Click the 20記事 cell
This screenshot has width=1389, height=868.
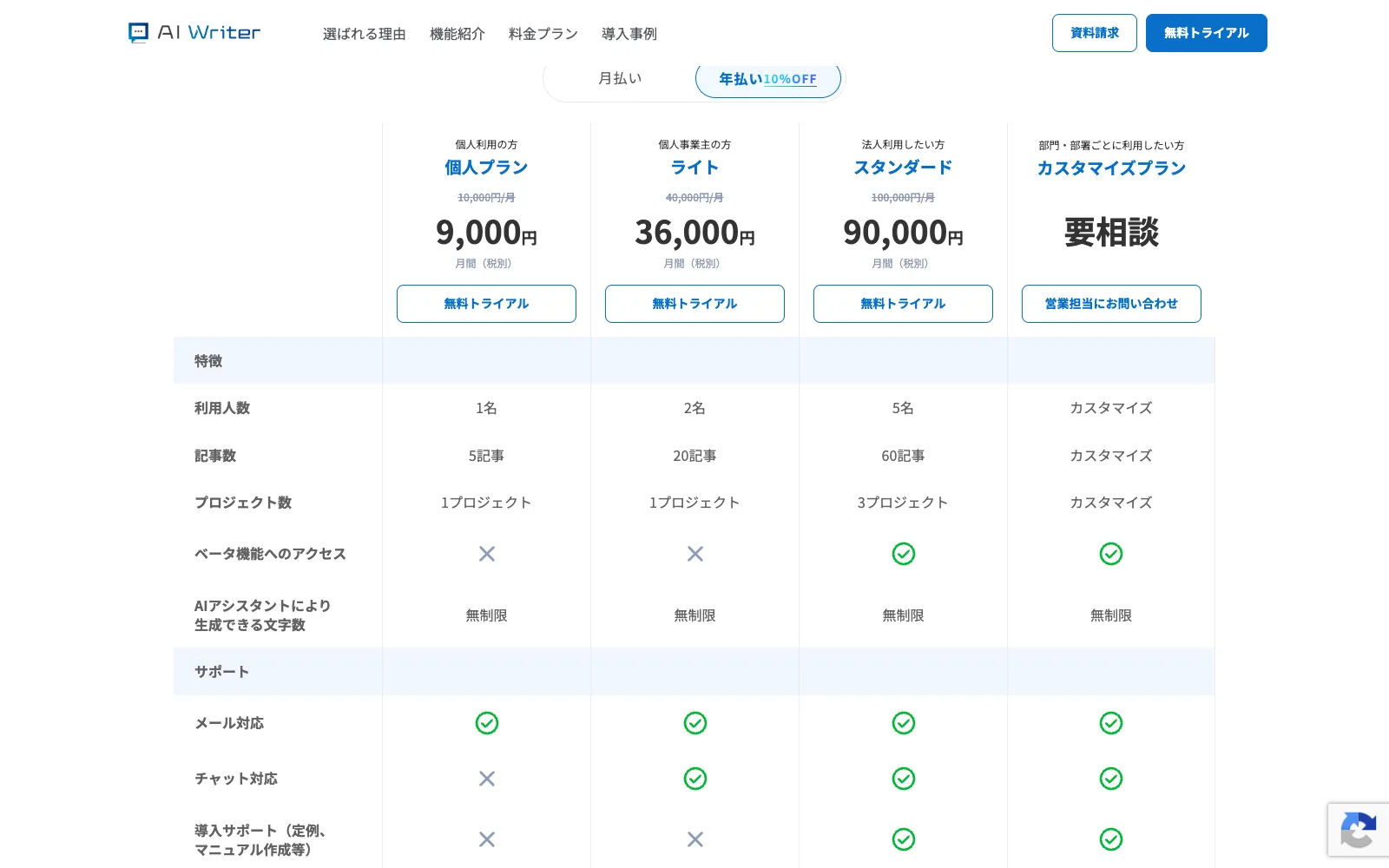click(x=695, y=456)
